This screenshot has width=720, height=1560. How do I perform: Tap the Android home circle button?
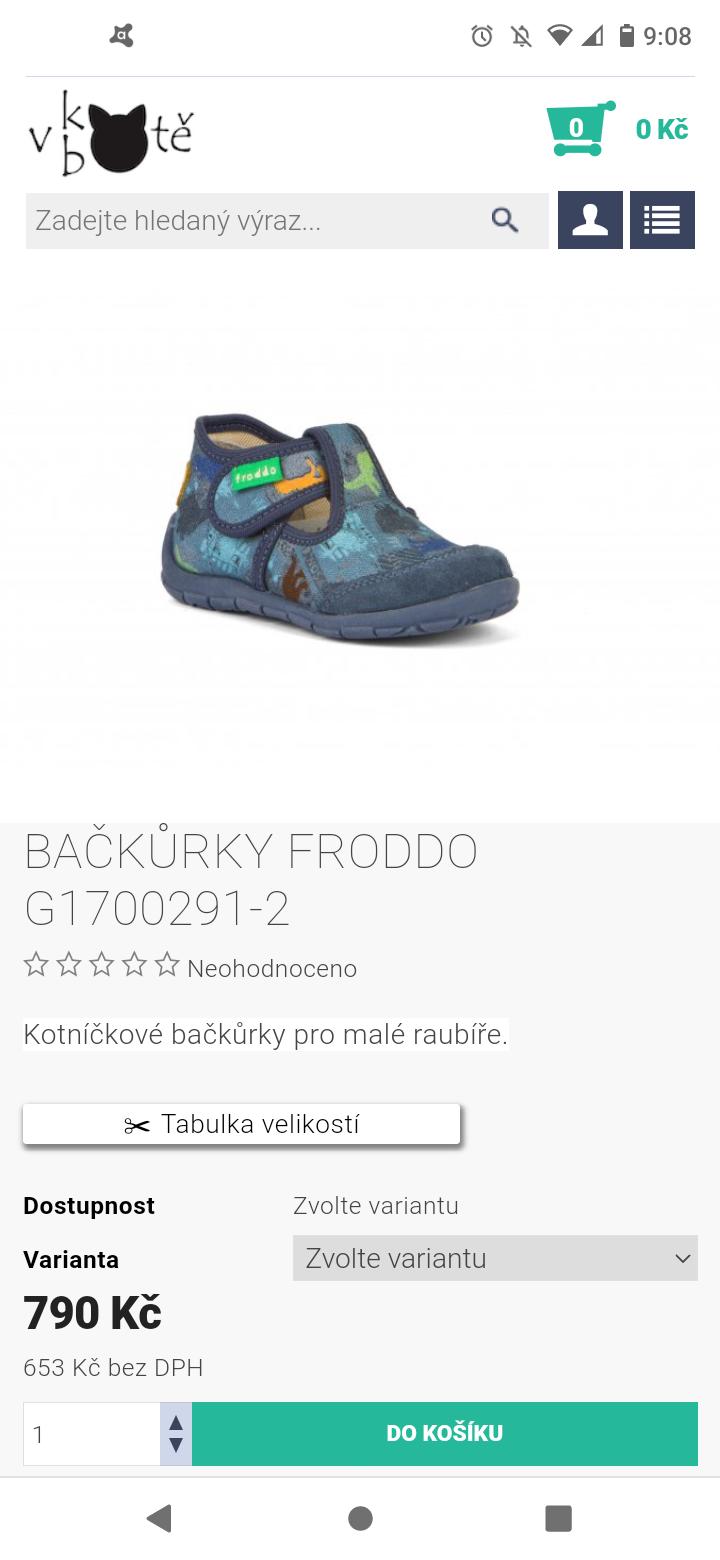360,1518
